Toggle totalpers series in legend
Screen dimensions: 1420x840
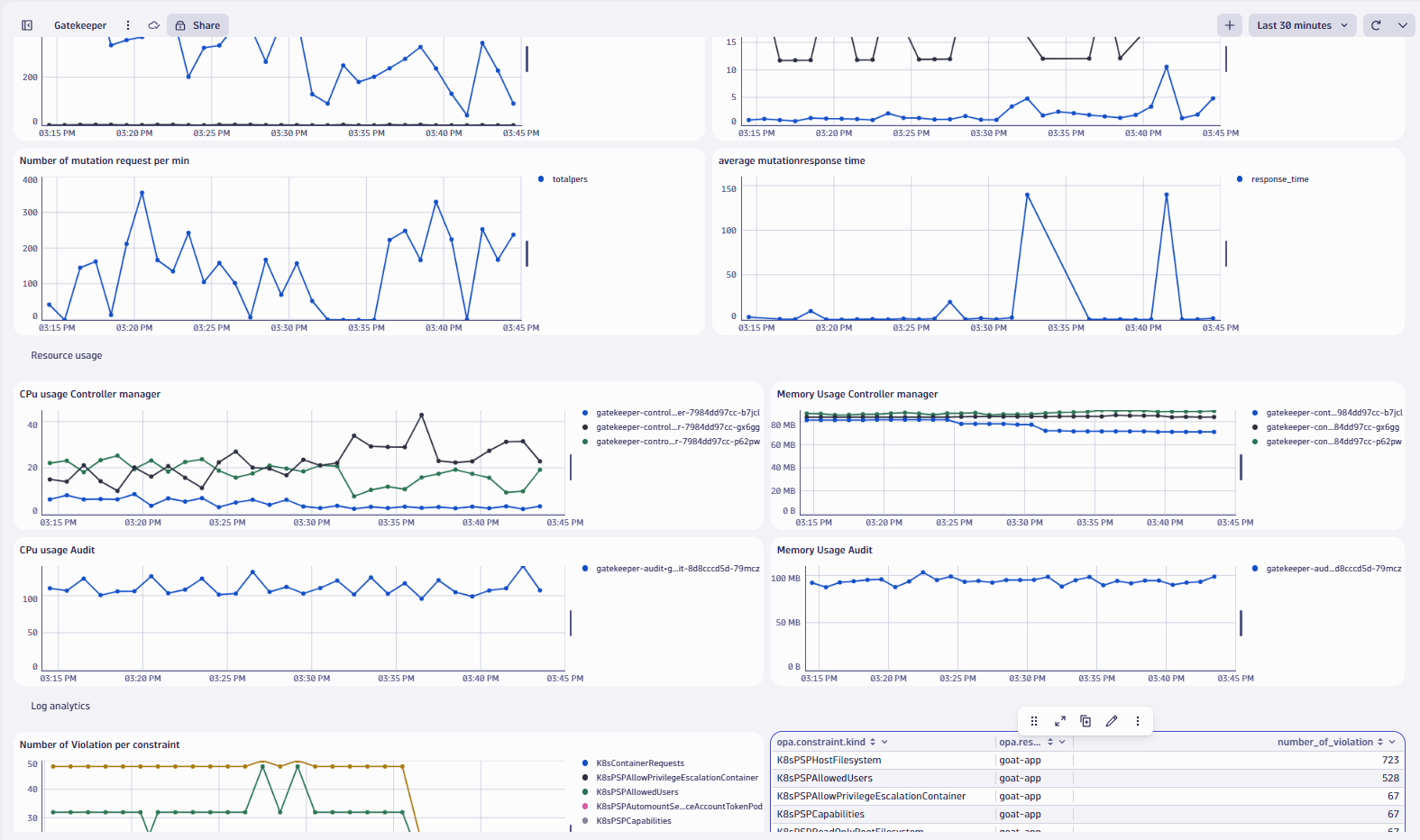coord(563,179)
